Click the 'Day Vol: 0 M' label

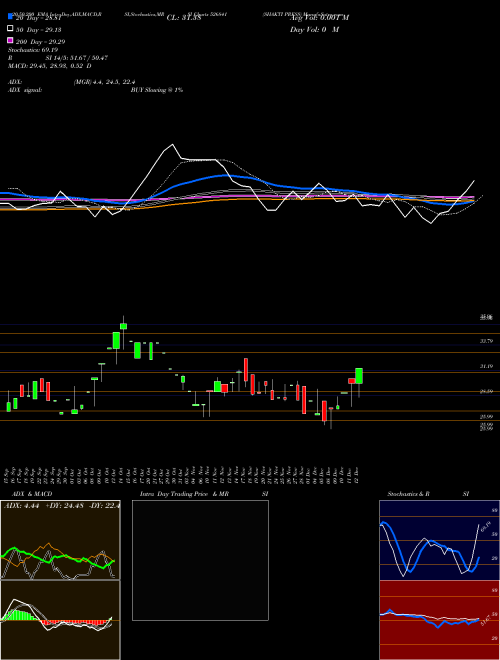(314, 30)
